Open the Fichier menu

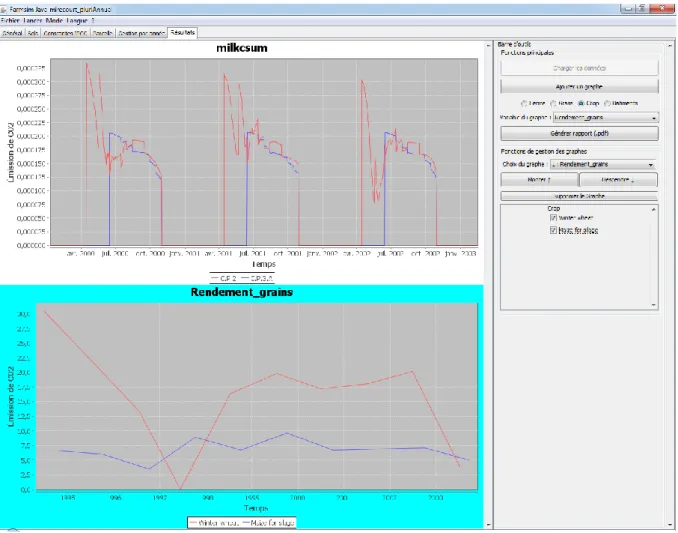pos(10,20)
